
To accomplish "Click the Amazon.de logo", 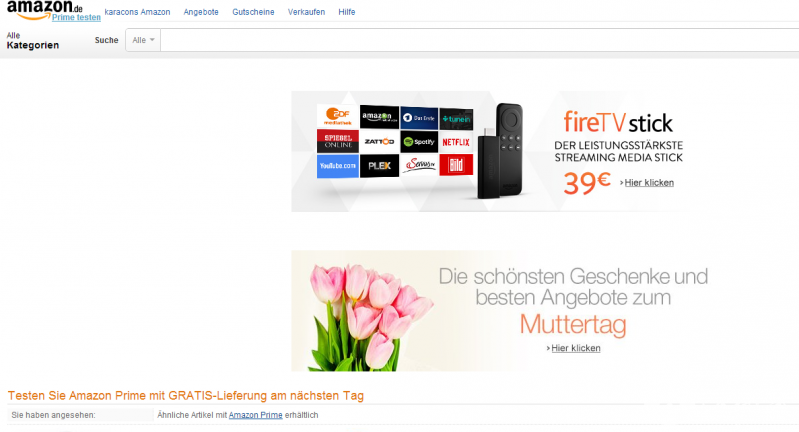I will pos(44,9).
